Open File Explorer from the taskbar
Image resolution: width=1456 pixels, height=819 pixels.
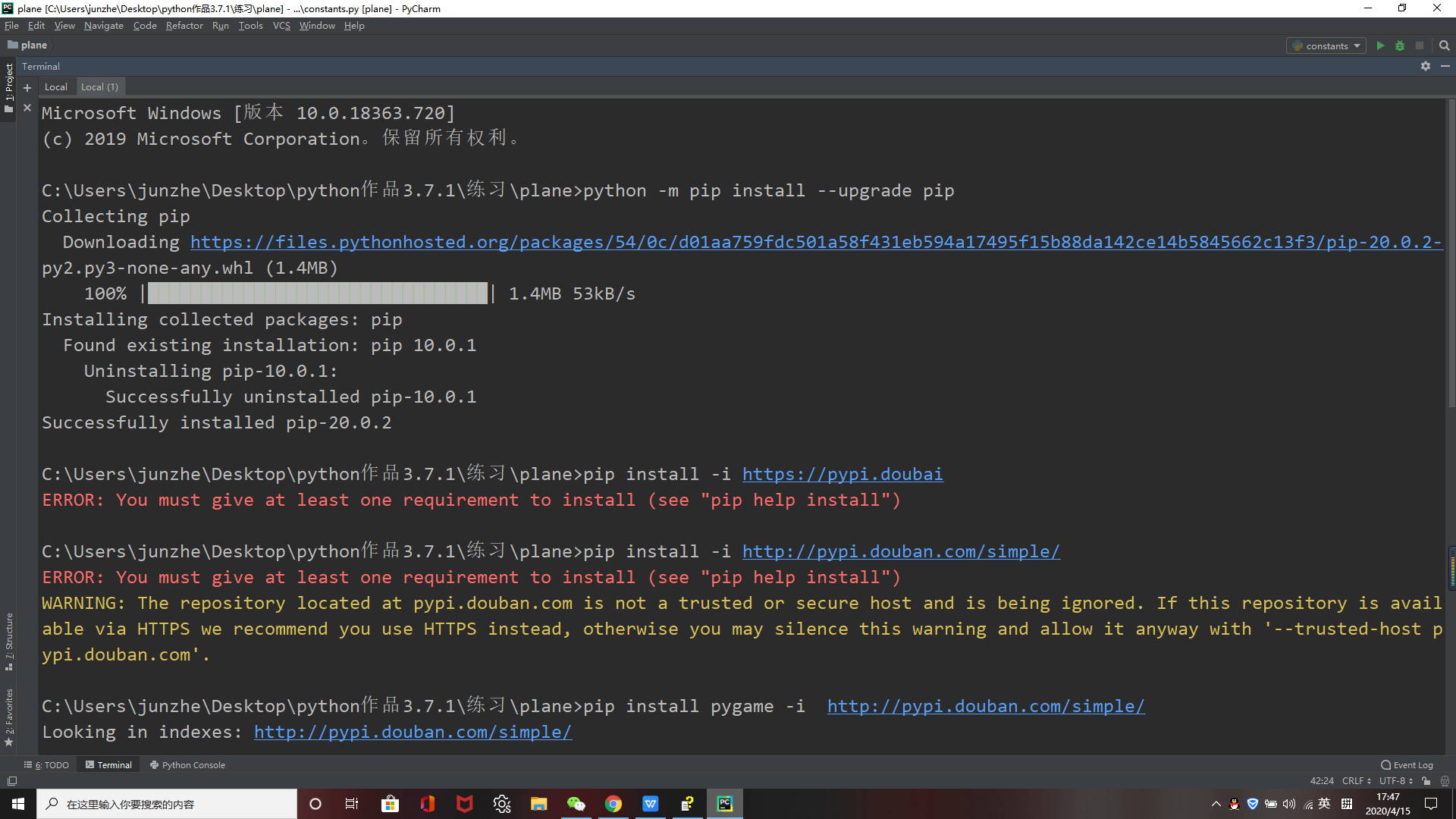tap(538, 804)
